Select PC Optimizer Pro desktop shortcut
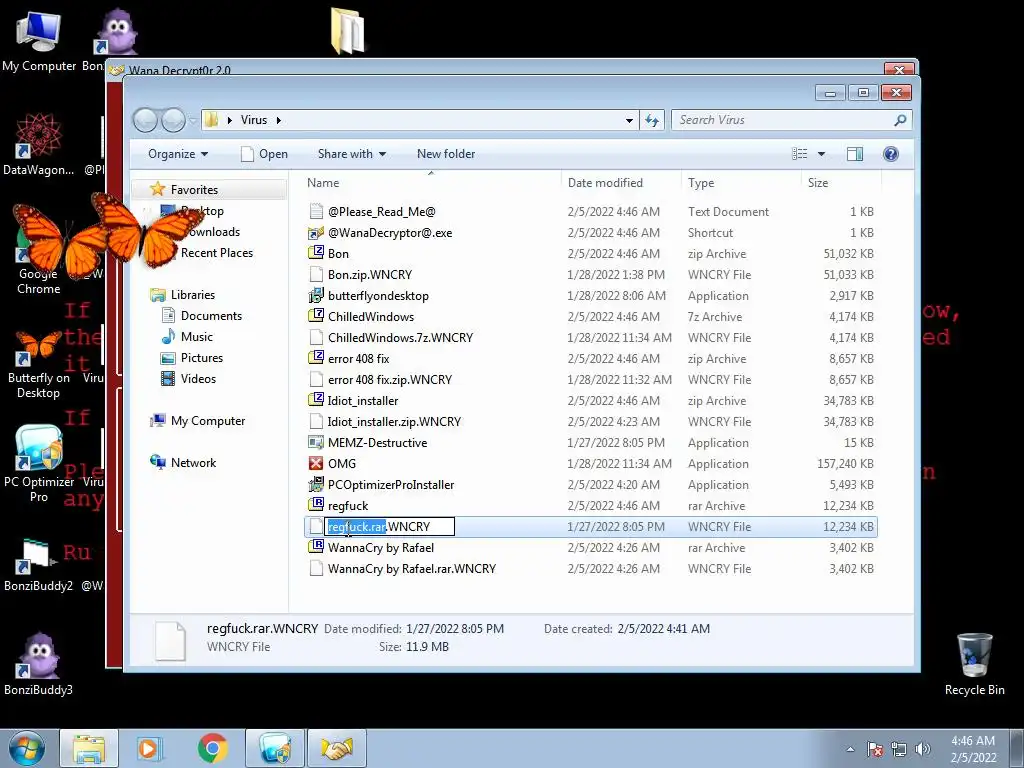 coord(39,464)
